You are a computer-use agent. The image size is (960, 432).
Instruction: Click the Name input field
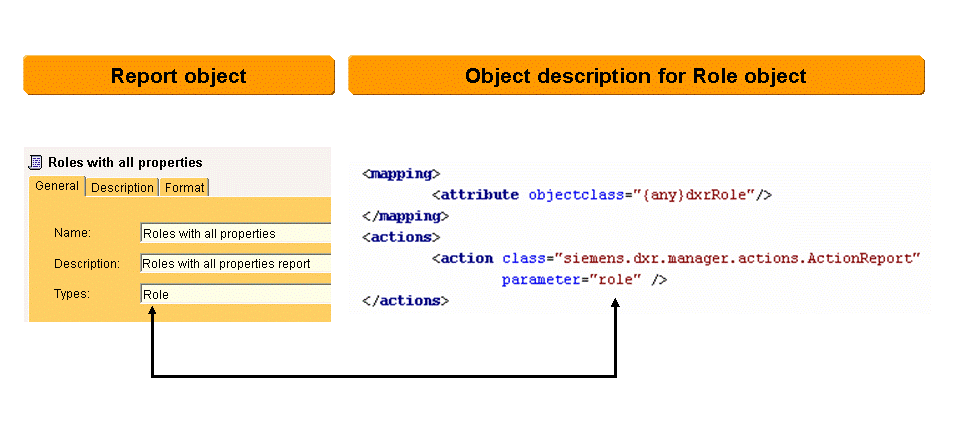235,234
